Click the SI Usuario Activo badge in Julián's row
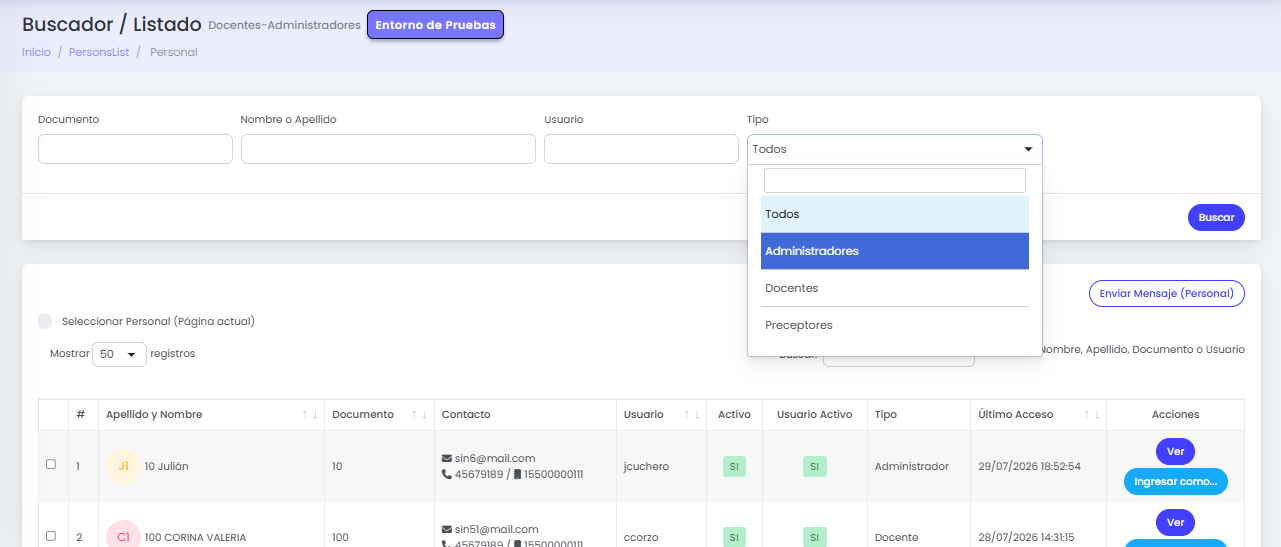The height and width of the screenshot is (547, 1281). coord(814,466)
